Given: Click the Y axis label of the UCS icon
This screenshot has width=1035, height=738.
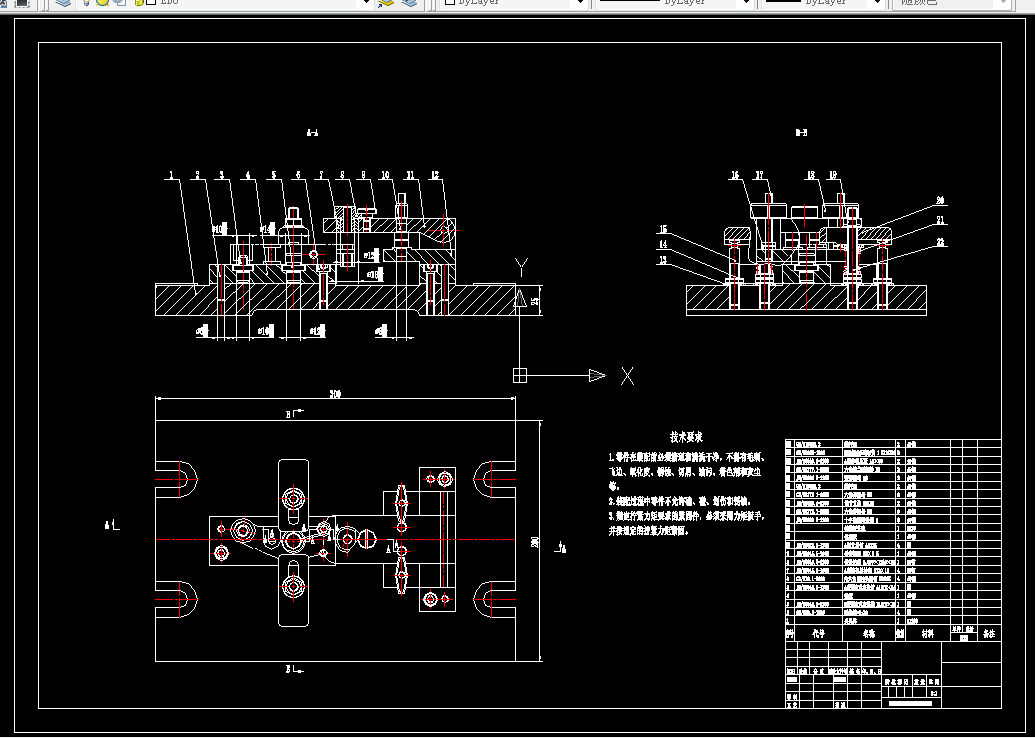Looking at the screenshot, I should click(x=521, y=267).
